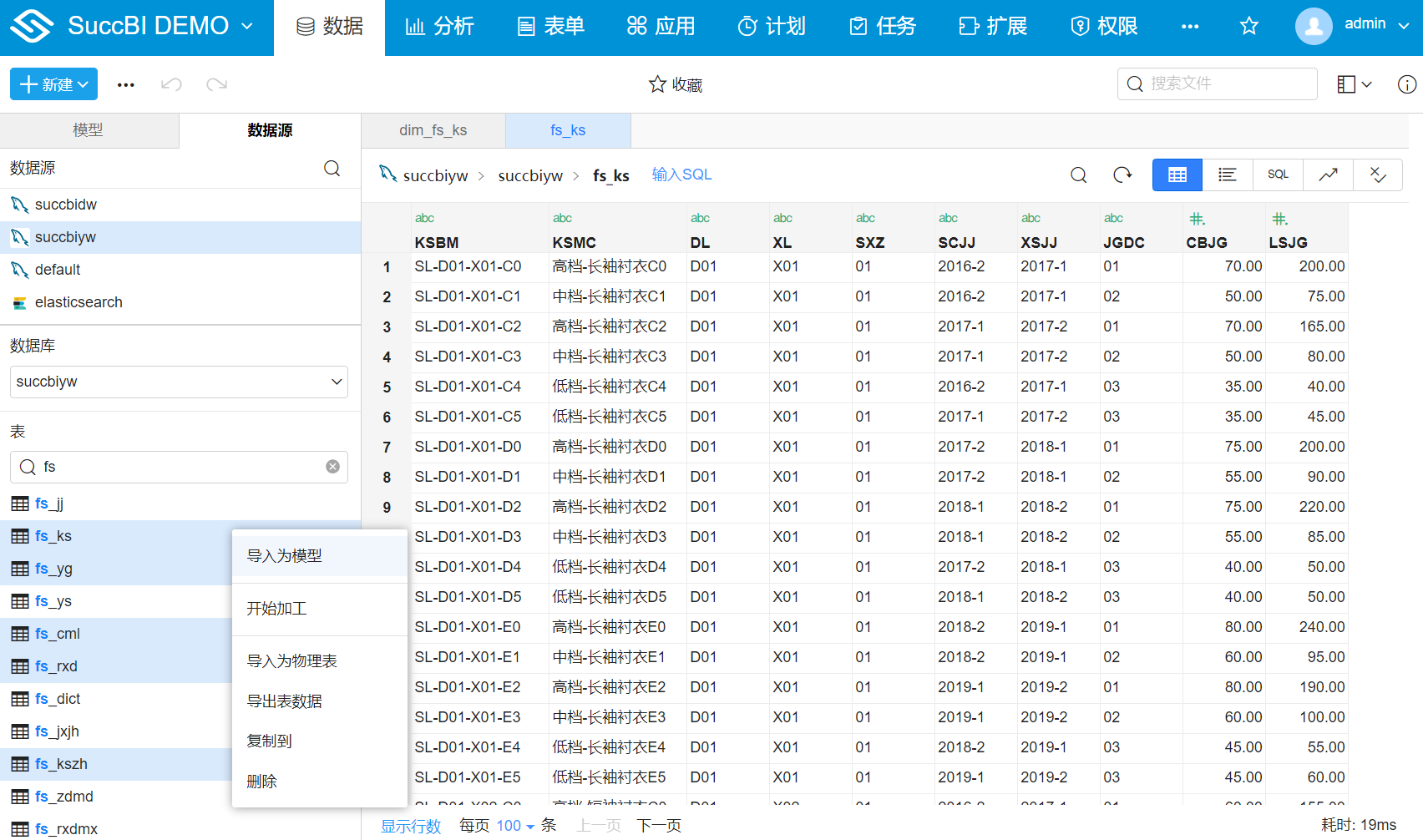Switch to the list view of fs_ks

pyautogui.click(x=1227, y=175)
